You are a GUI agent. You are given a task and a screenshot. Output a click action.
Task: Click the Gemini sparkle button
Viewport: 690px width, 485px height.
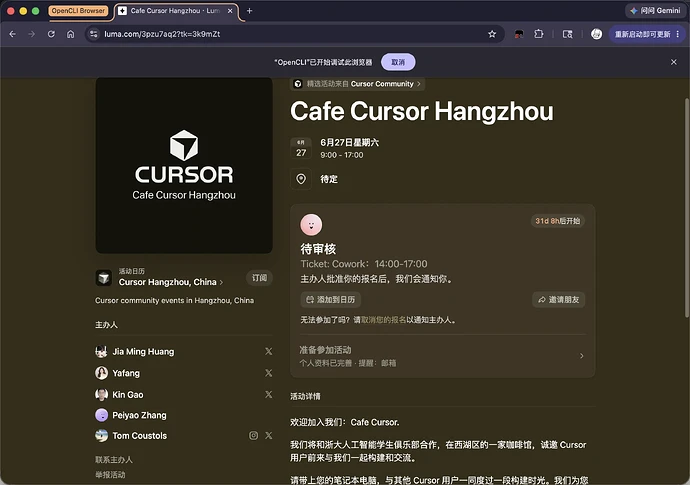coord(655,11)
